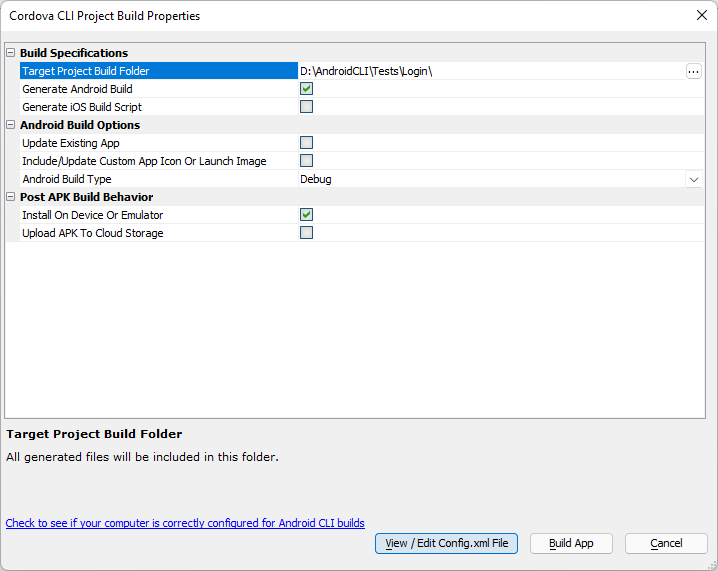Cancel the build properties dialog
The image size is (718, 571).
click(666, 544)
